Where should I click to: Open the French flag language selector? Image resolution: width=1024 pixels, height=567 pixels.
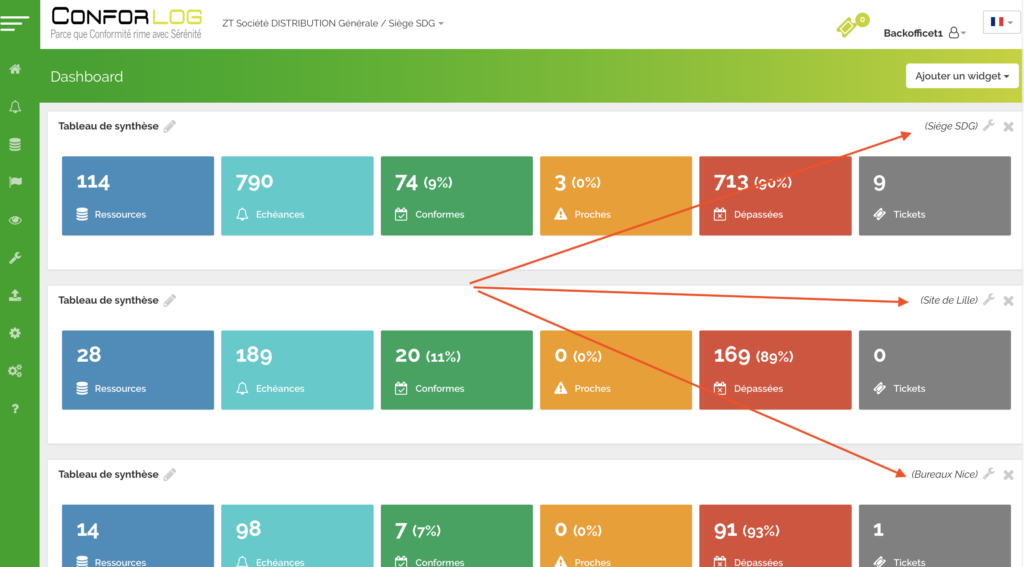tap(1001, 22)
